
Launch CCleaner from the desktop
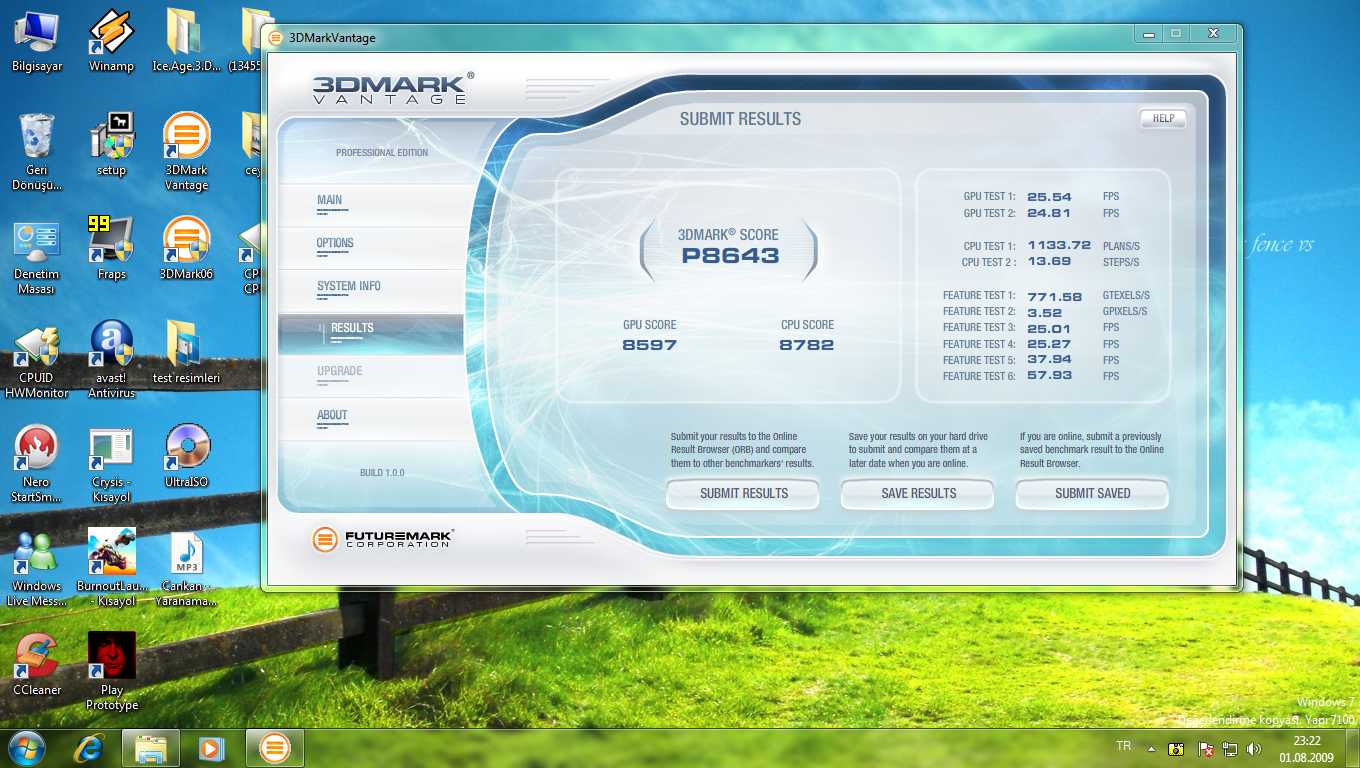(x=37, y=664)
